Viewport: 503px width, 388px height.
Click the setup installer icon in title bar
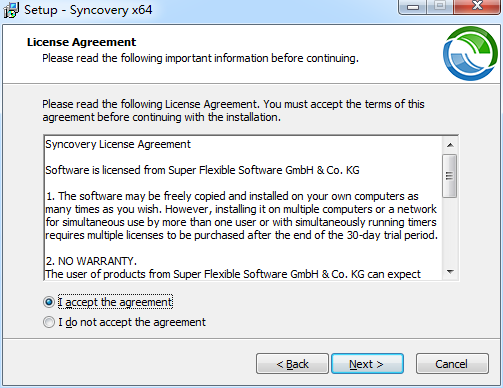[x=11, y=10]
